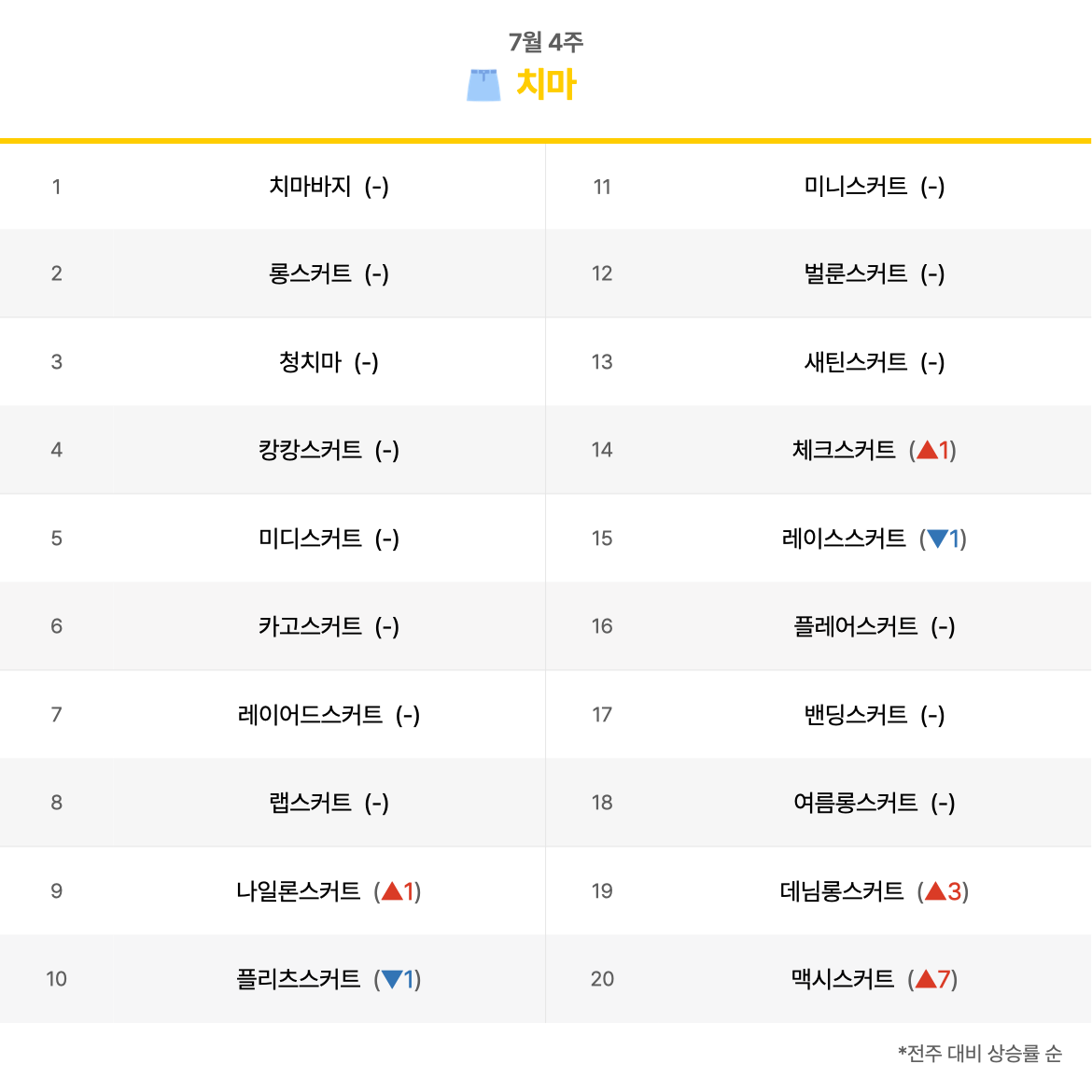
Task: Open the top-ranked keyword 치마바지
Action: [310, 186]
